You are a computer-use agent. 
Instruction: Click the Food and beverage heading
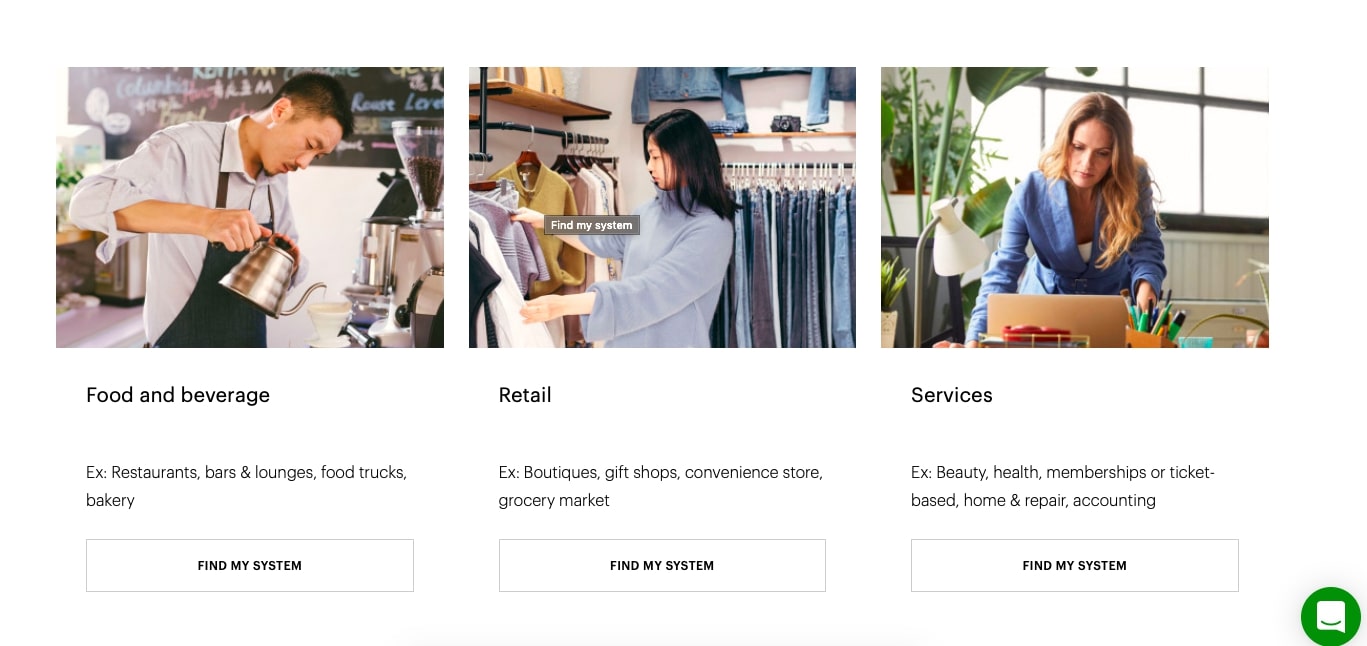tap(178, 395)
